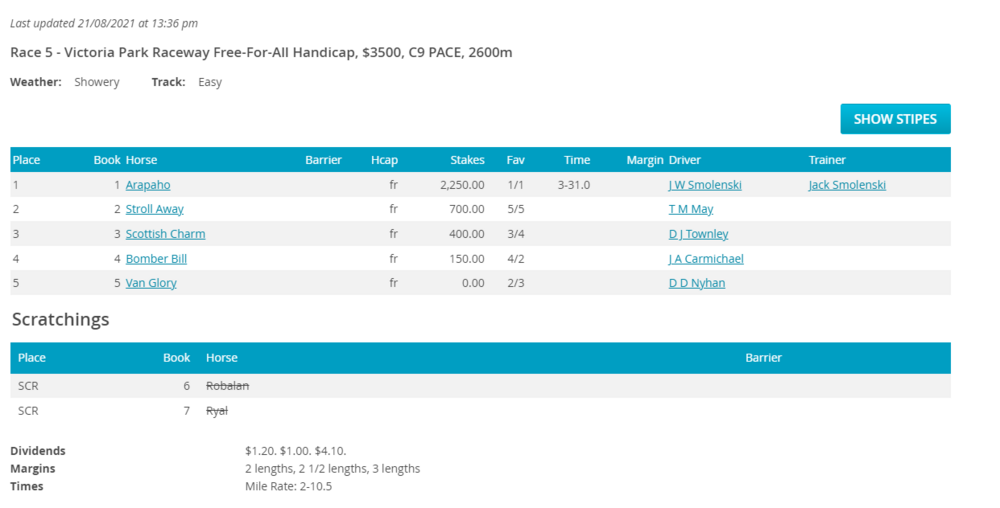
Task: Click the Fav column header
Action: coord(515,160)
